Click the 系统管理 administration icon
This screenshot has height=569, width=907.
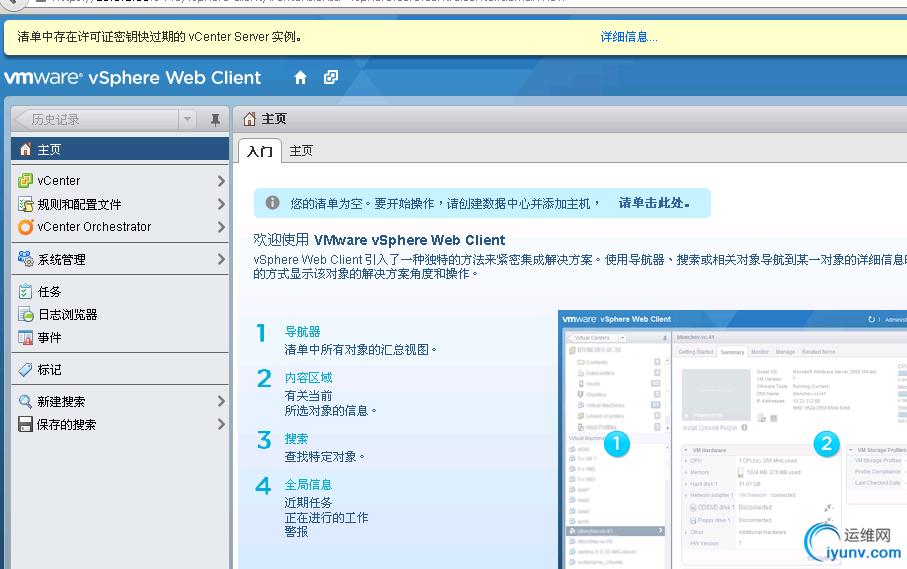coord(25,259)
